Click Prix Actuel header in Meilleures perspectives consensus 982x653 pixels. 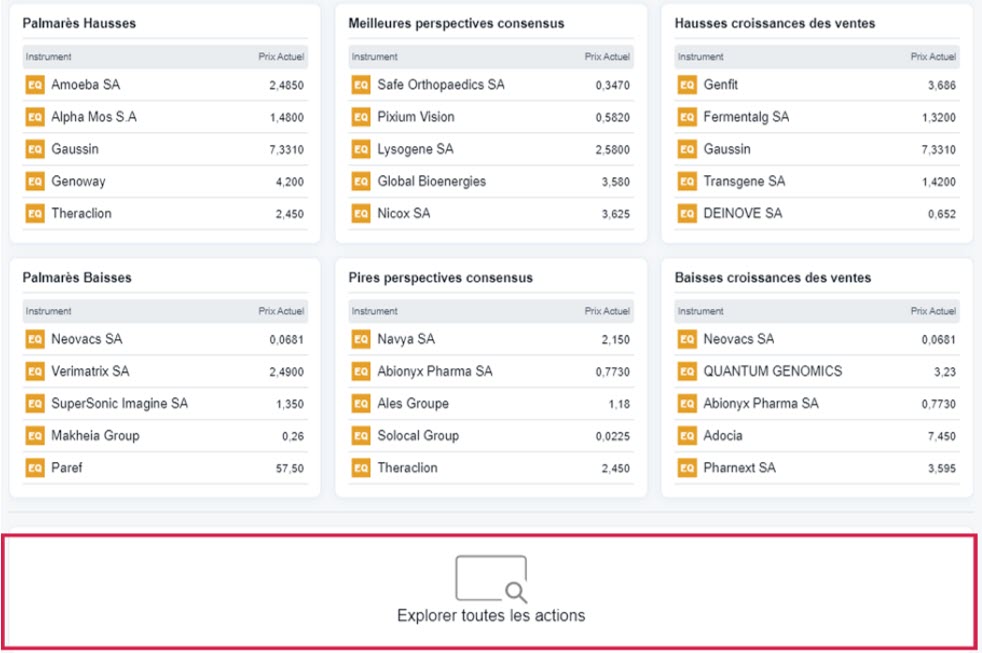click(607, 57)
